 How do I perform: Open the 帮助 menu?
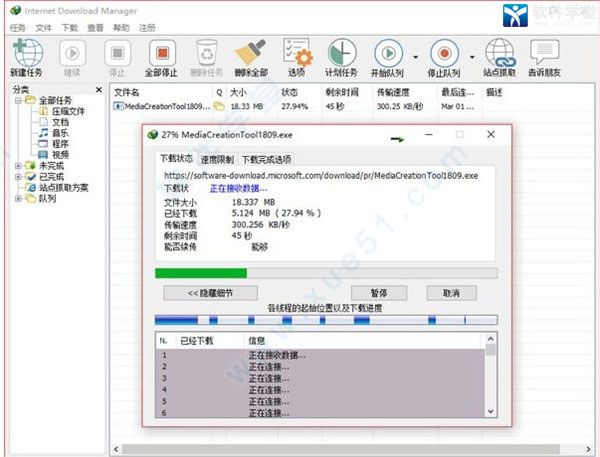[x=121, y=28]
